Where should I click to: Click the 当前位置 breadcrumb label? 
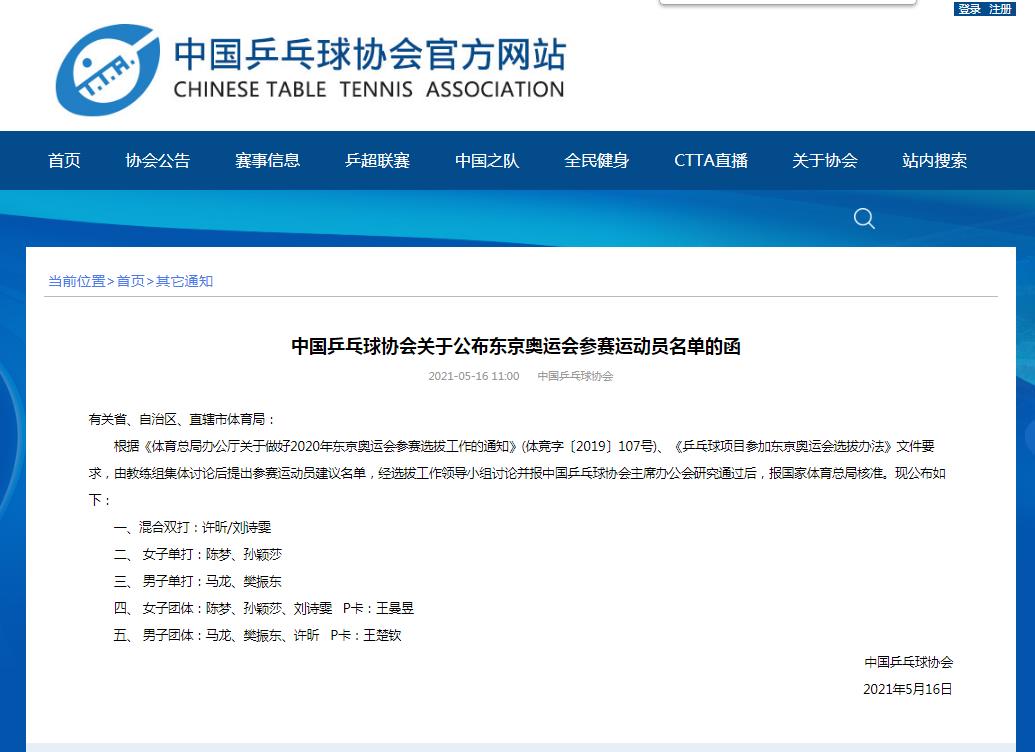[x=77, y=281]
